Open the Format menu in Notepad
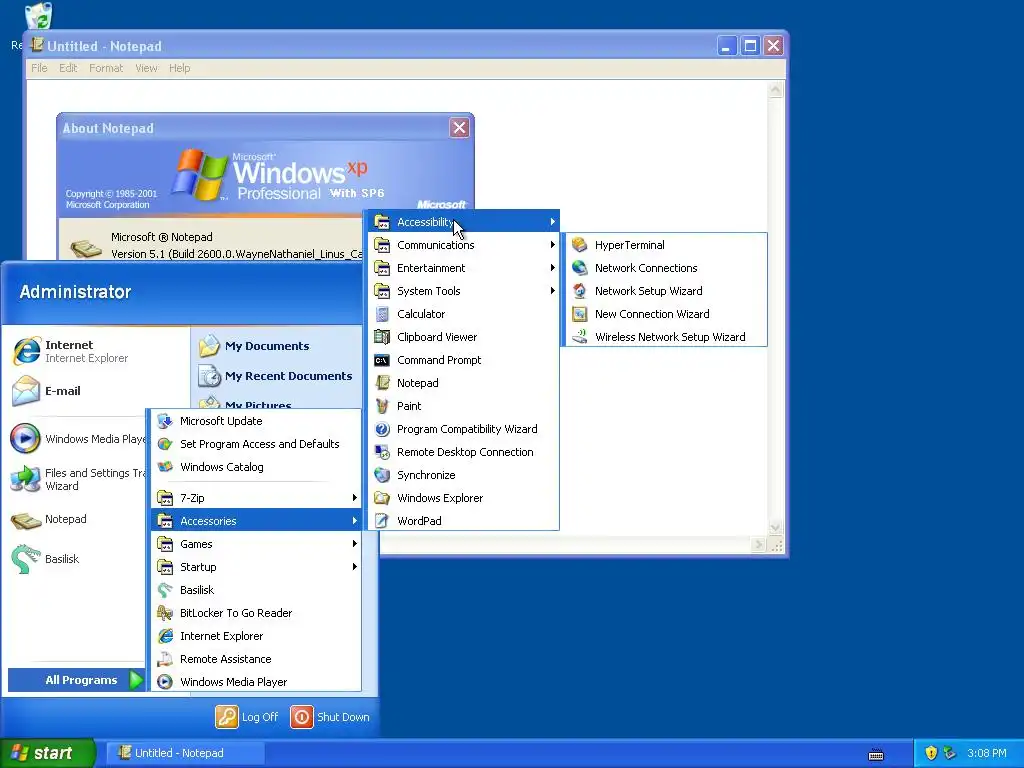Screen dimensions: 1024x768 point(106,68)
